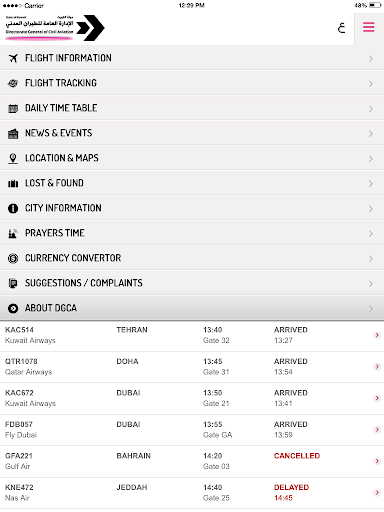Toggle the pink hamburger menu button
Image resolution: width=384 pixels, height=512 pixels.
369,27
